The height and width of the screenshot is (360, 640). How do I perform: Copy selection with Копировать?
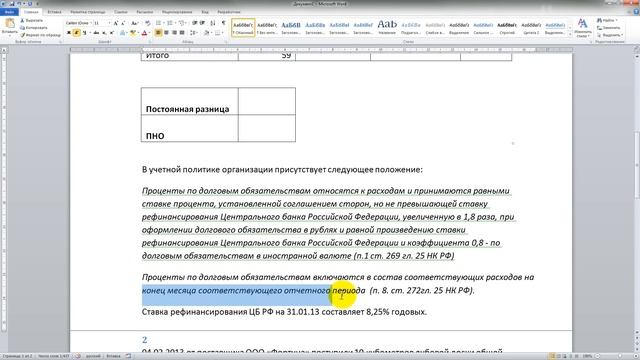(x=33, y=27)
